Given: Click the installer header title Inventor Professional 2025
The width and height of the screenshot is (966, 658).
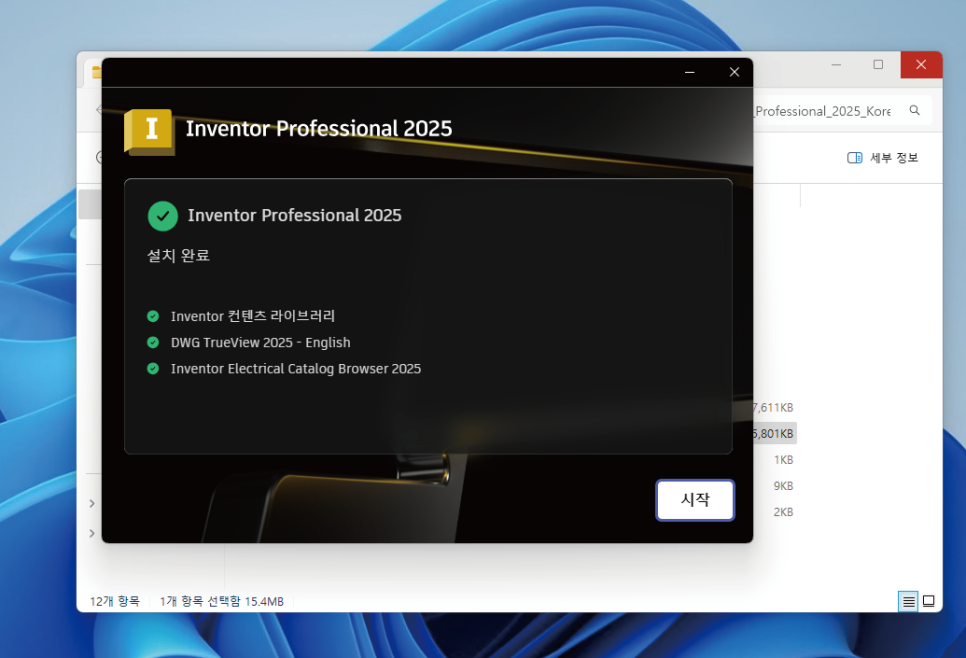Looking at the screenshot, I should [x=319, y=128].
